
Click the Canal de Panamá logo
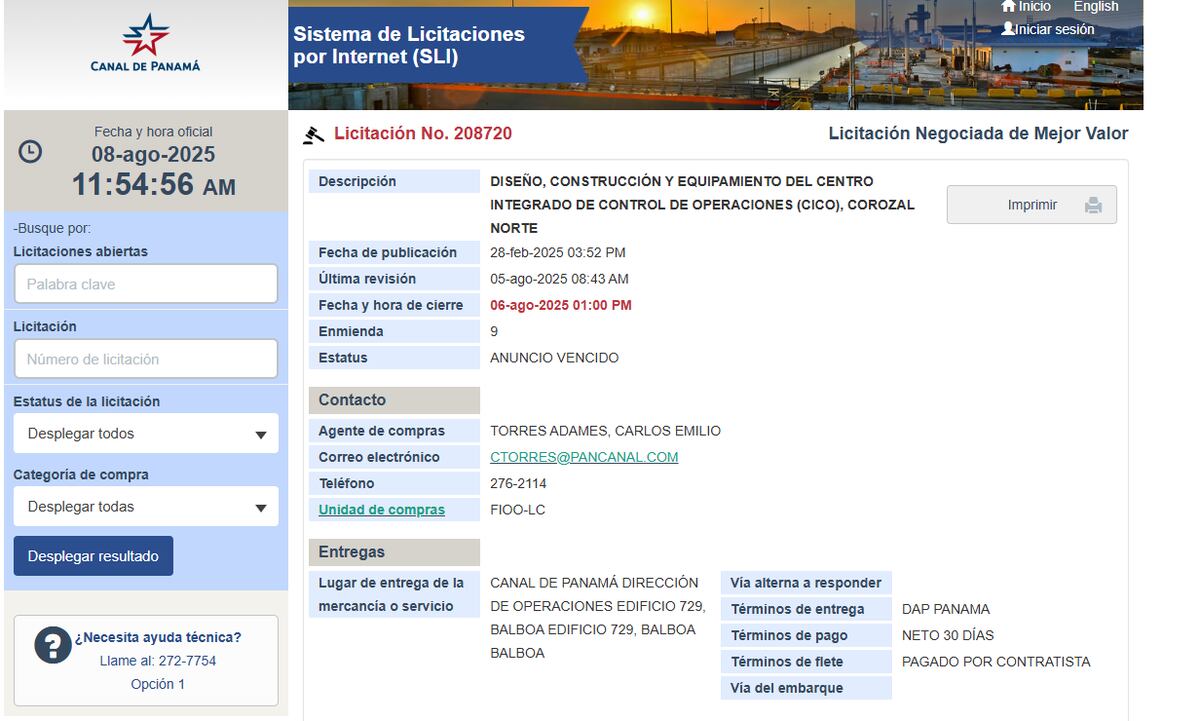(145, 43)
